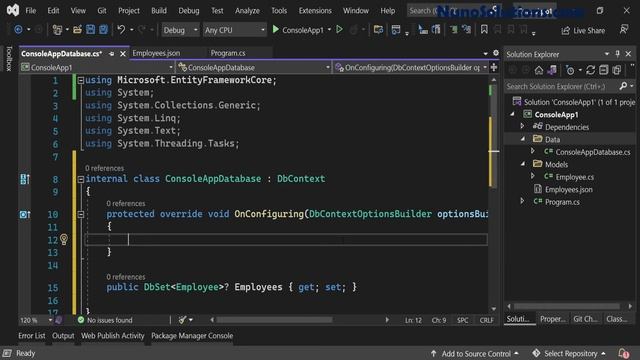Click the Search Solution Explorer input field
640x360 pixels.
[561, 86]
